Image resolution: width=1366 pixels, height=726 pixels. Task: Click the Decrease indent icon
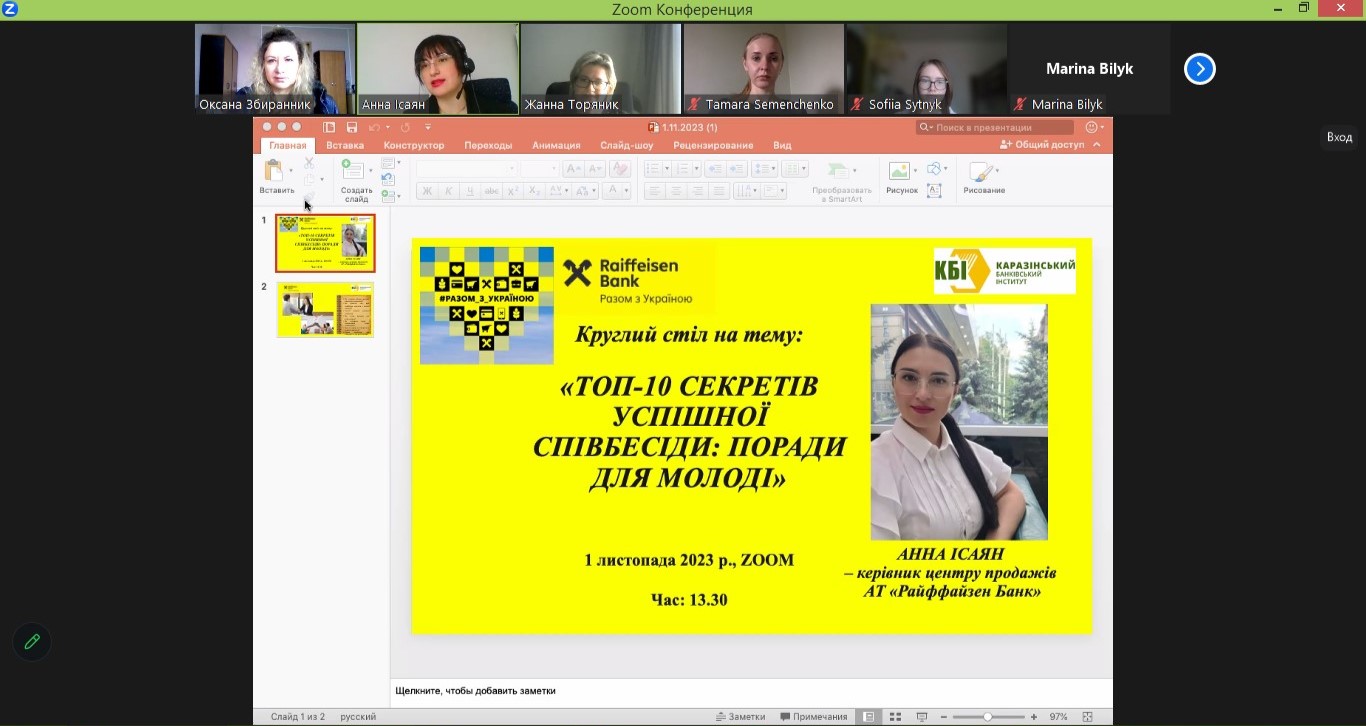click(713, 169)
